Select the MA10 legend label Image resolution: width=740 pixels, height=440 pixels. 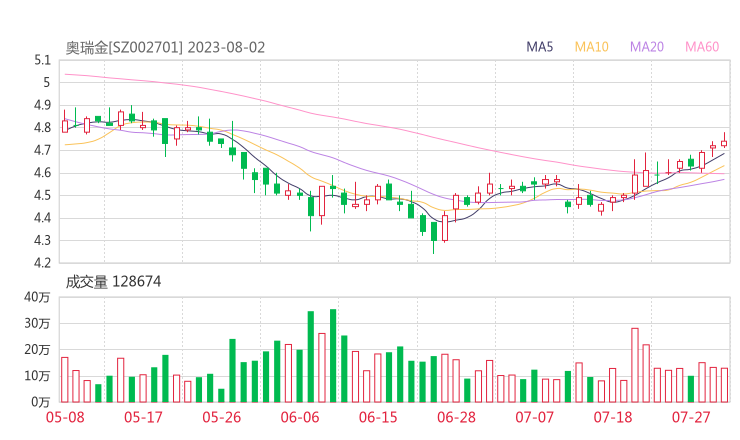point(591,47)
